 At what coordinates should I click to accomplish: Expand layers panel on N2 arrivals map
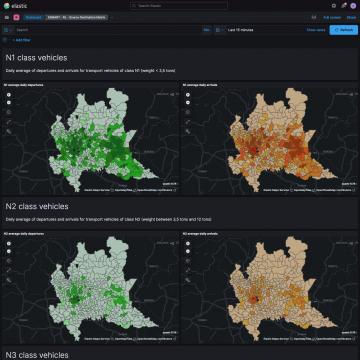click(352, 243)
